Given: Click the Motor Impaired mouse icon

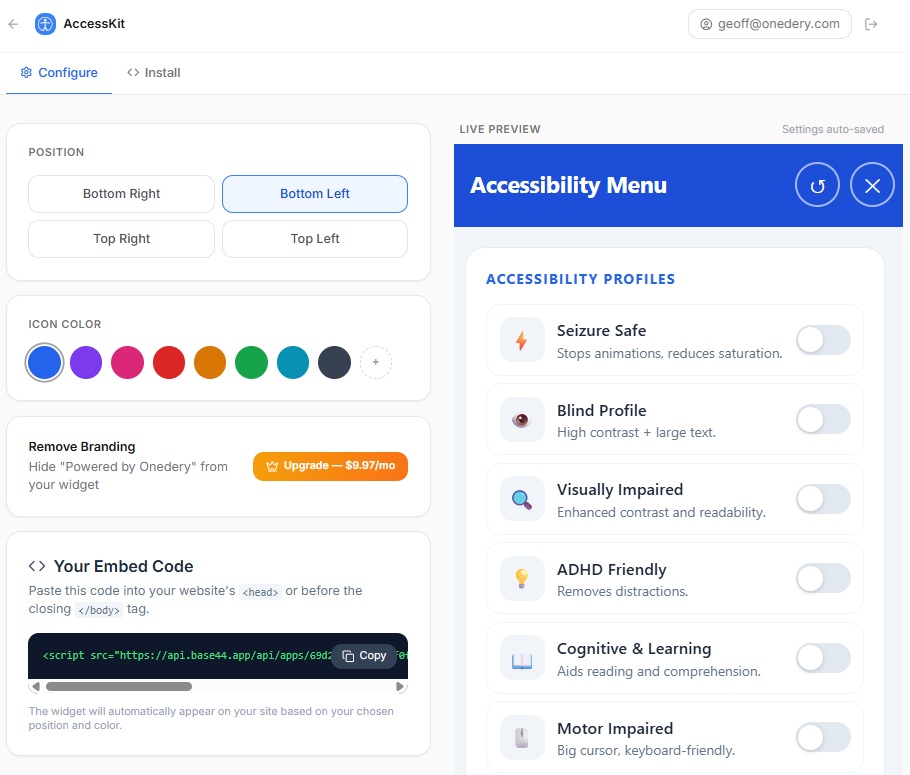Looking at the screenshot, I should tap(522, 738).
